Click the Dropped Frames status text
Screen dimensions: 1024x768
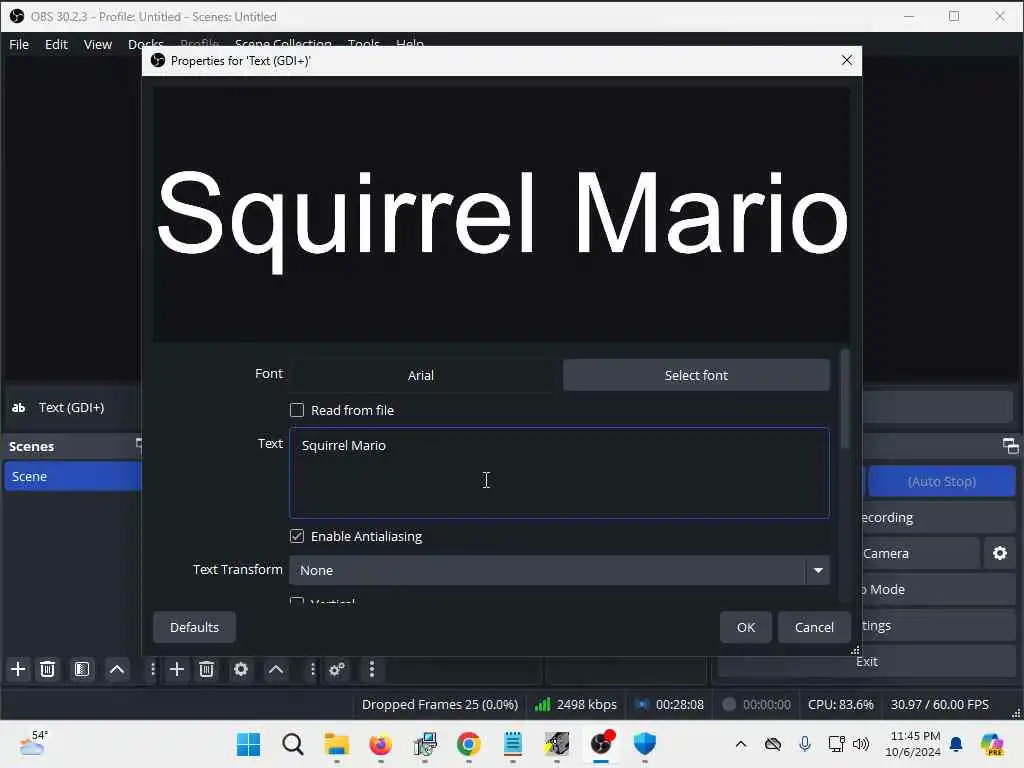[x=440, y=704]
